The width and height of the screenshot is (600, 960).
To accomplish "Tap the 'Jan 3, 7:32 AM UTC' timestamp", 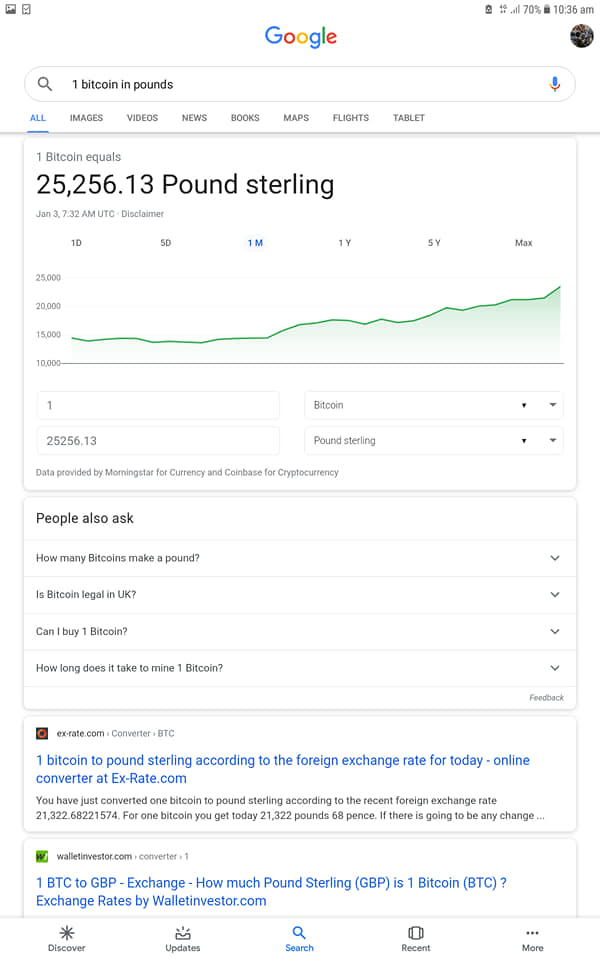I will [75, 214].
